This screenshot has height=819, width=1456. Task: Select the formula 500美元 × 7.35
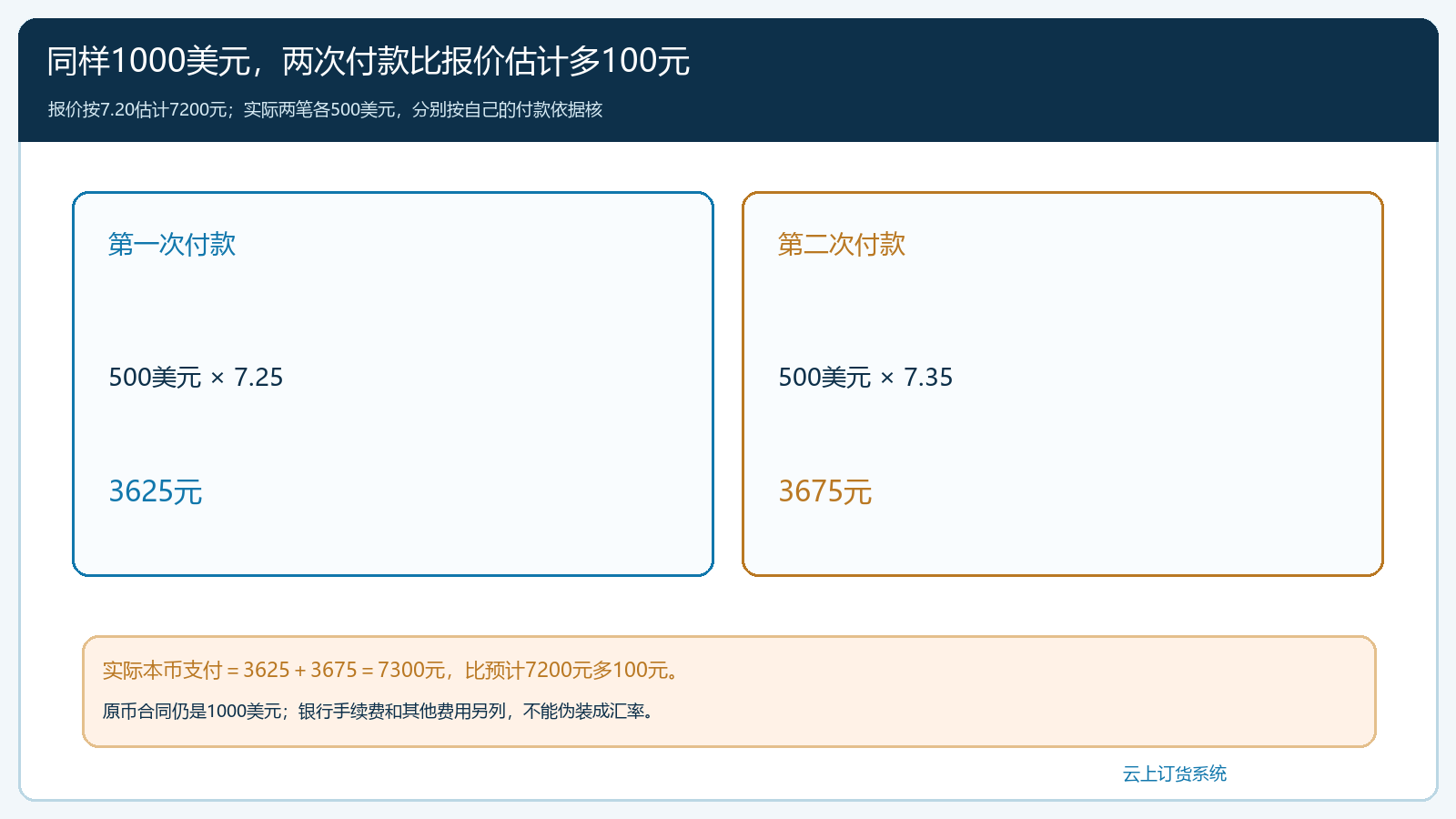(x=865, y=377)
